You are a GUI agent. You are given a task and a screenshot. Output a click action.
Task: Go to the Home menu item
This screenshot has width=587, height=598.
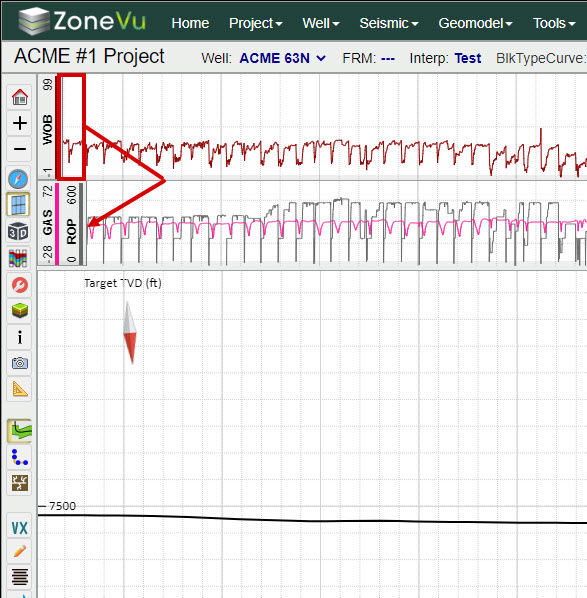pos(190,23)
